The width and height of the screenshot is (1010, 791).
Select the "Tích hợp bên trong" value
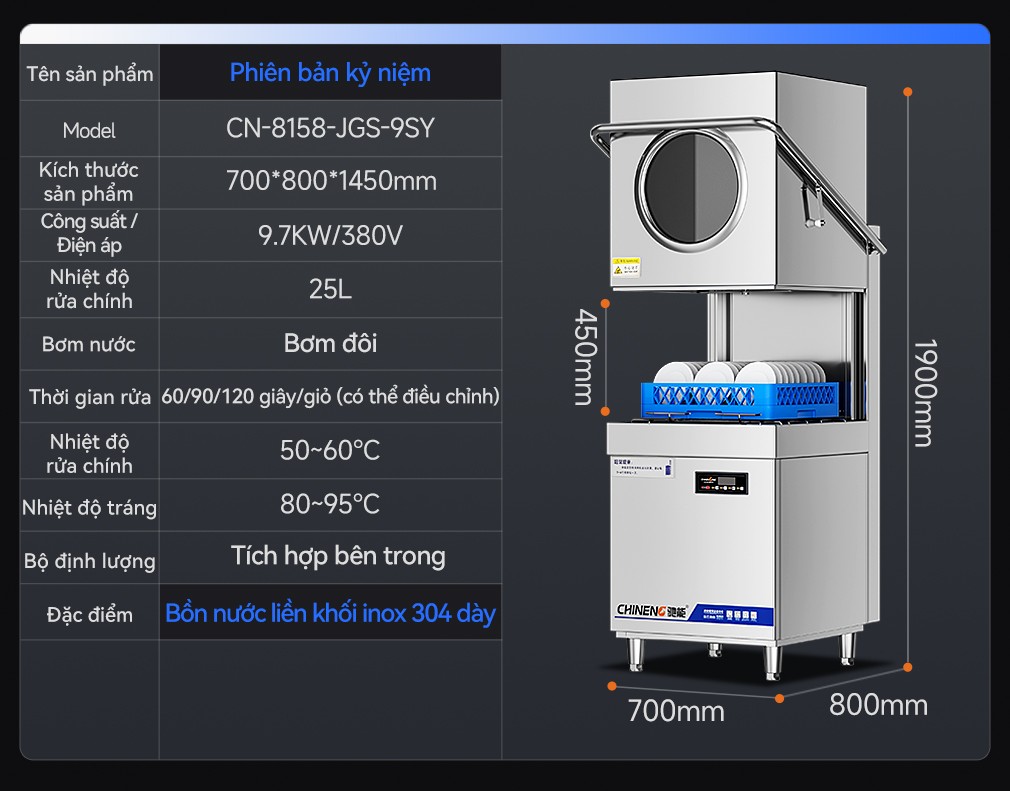point(338,556)
